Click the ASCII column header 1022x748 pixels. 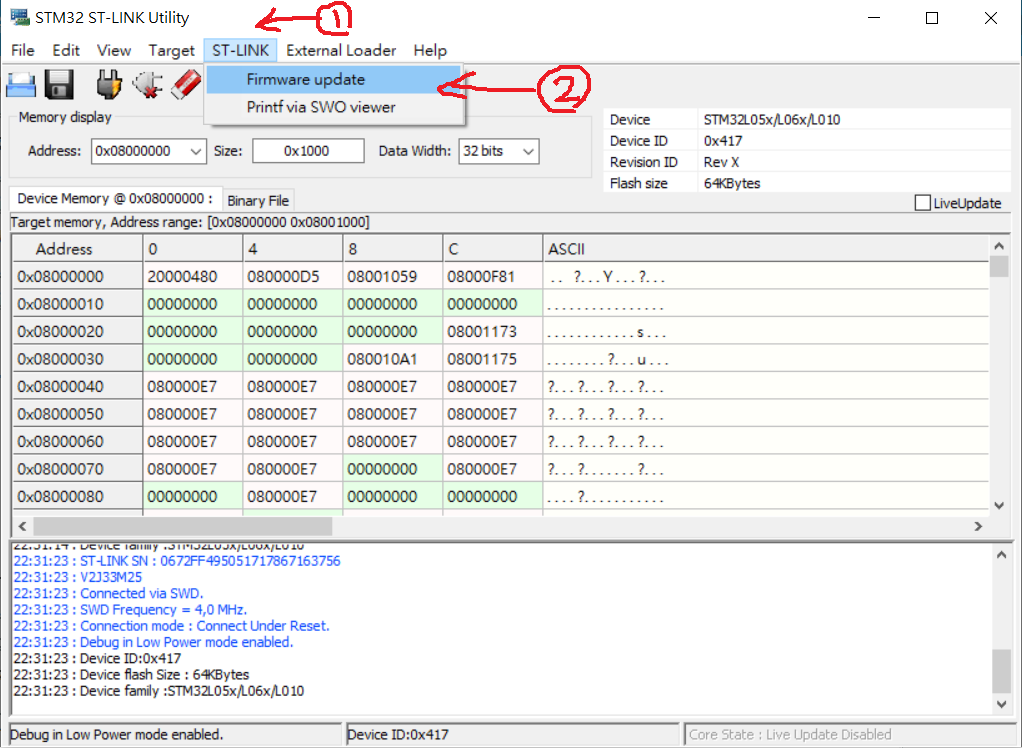click(766, 249)
